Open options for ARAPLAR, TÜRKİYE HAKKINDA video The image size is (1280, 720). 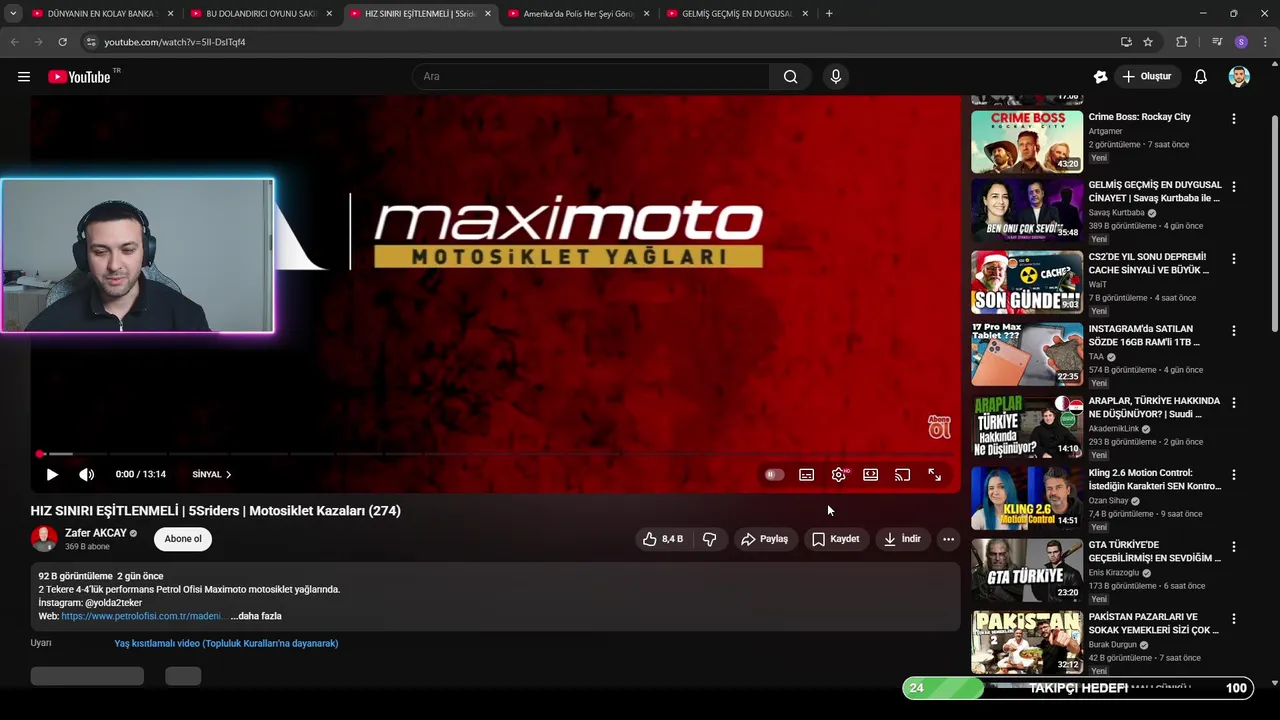point(1233,403)
